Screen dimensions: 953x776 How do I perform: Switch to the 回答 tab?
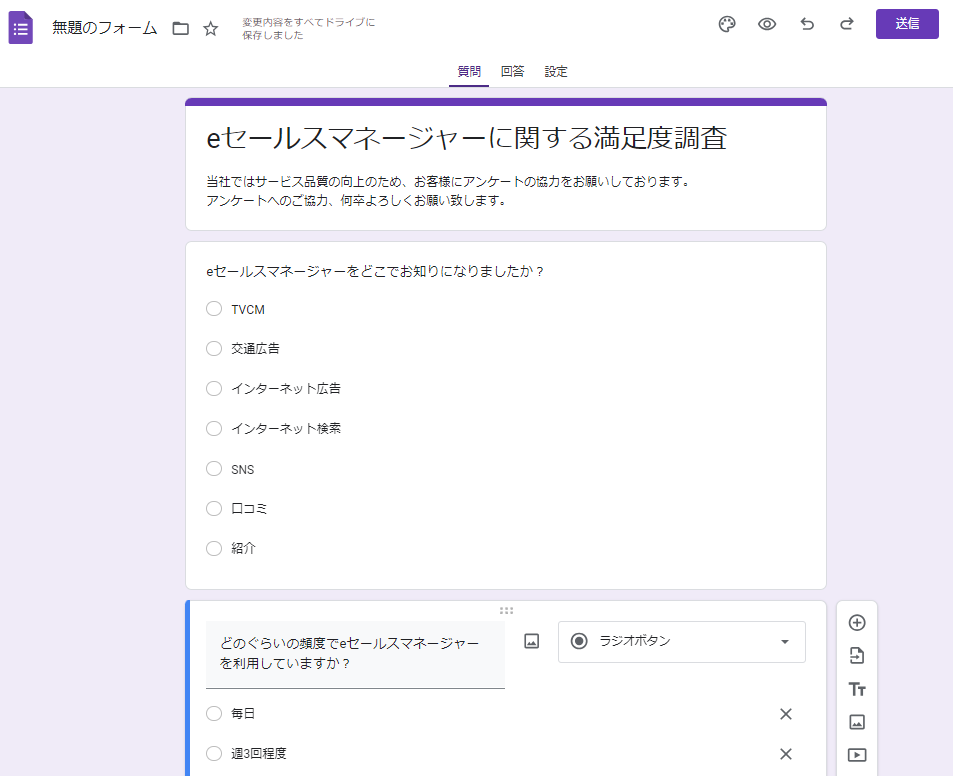(x=512, y=72)
